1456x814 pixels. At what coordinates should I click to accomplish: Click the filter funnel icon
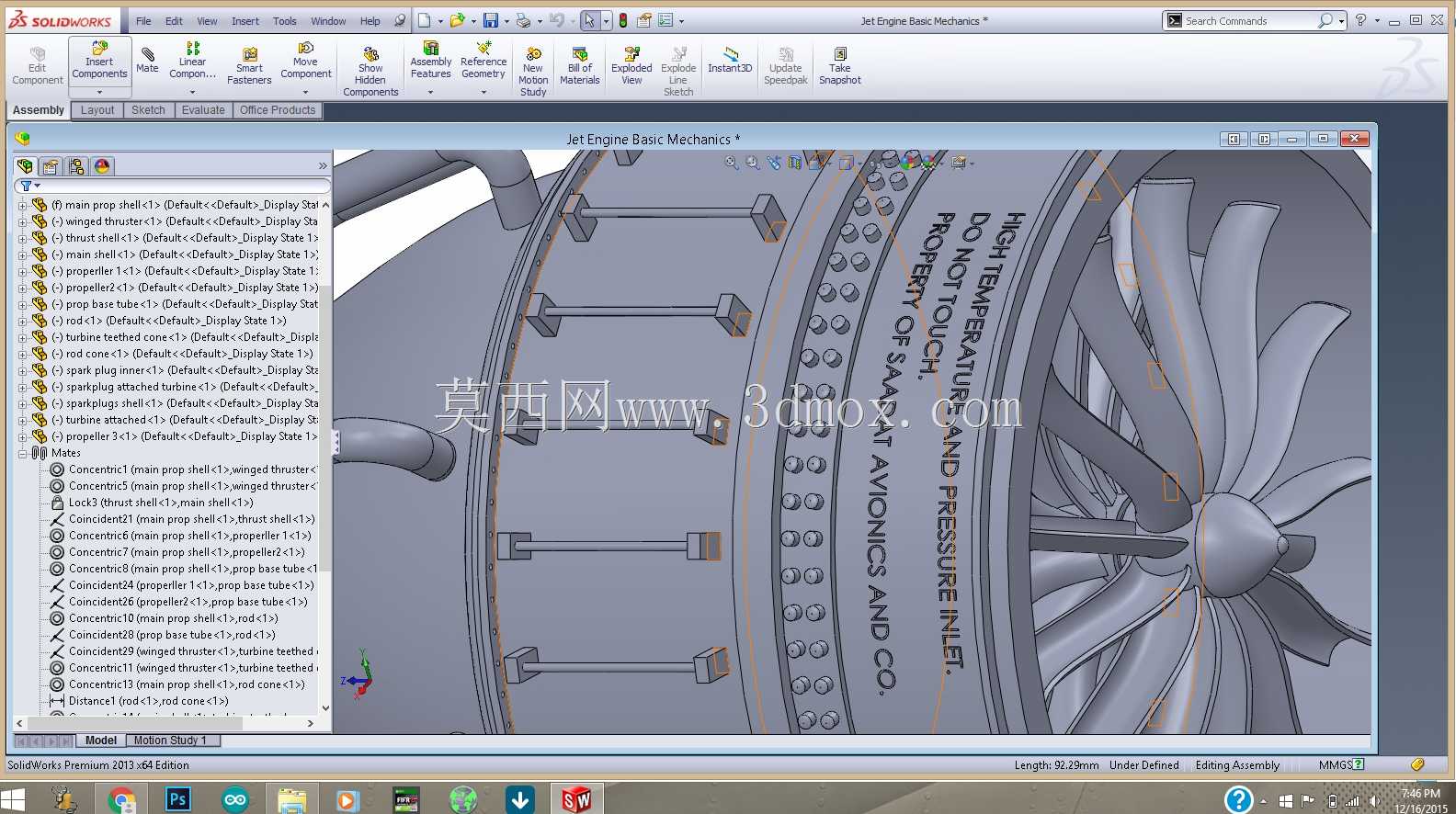pos(26,186)
